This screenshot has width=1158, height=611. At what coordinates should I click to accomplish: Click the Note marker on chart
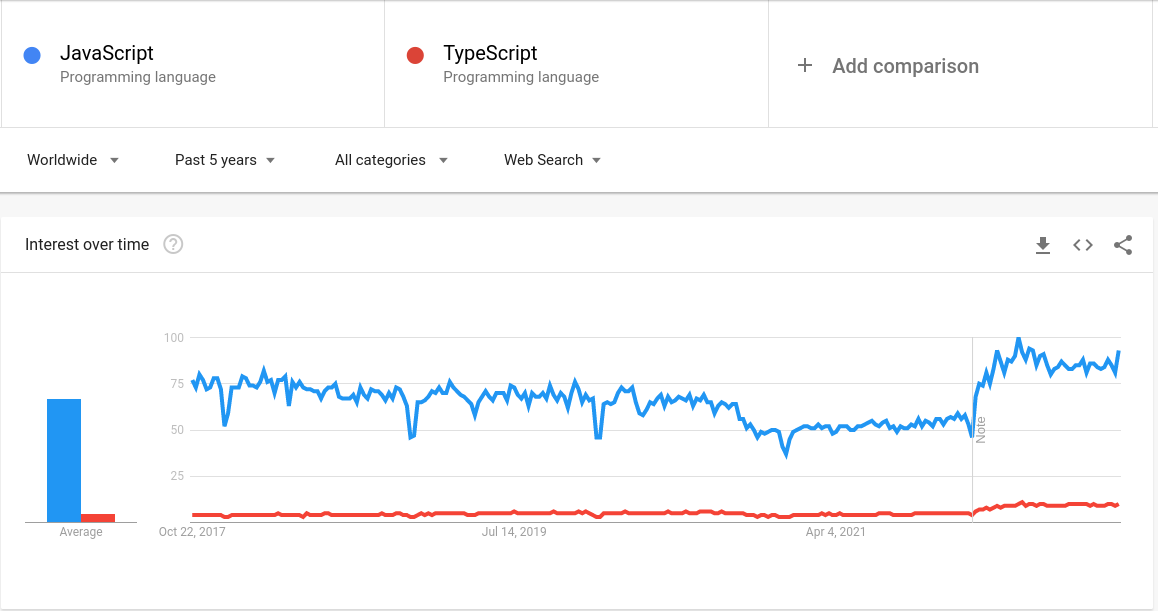(x=981, y=430)
